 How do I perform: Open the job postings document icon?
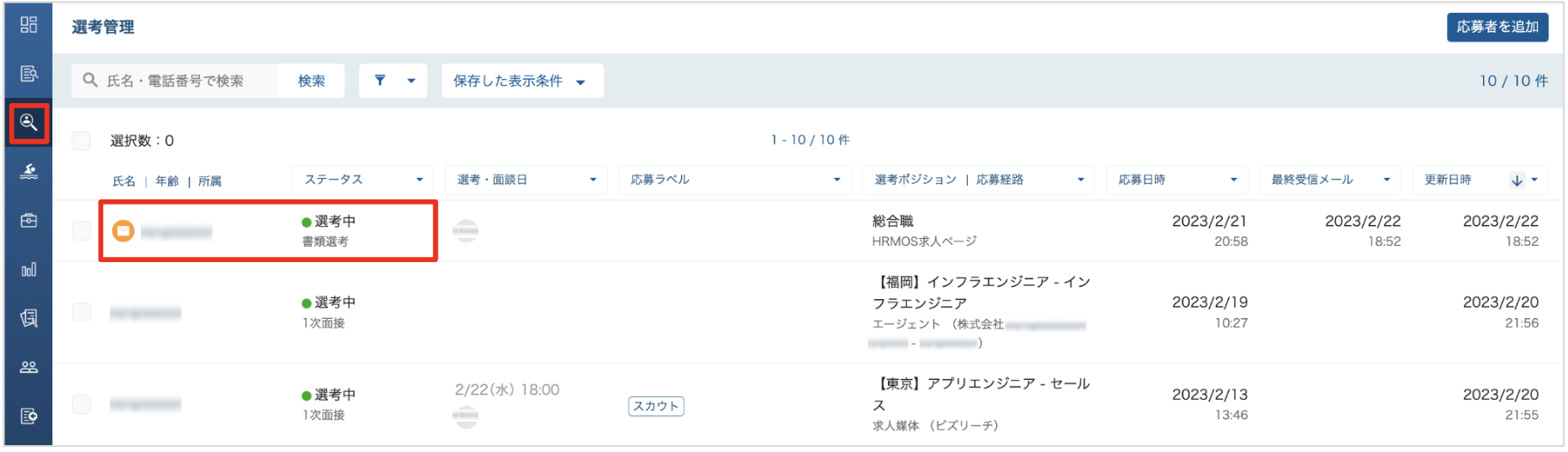28,74
